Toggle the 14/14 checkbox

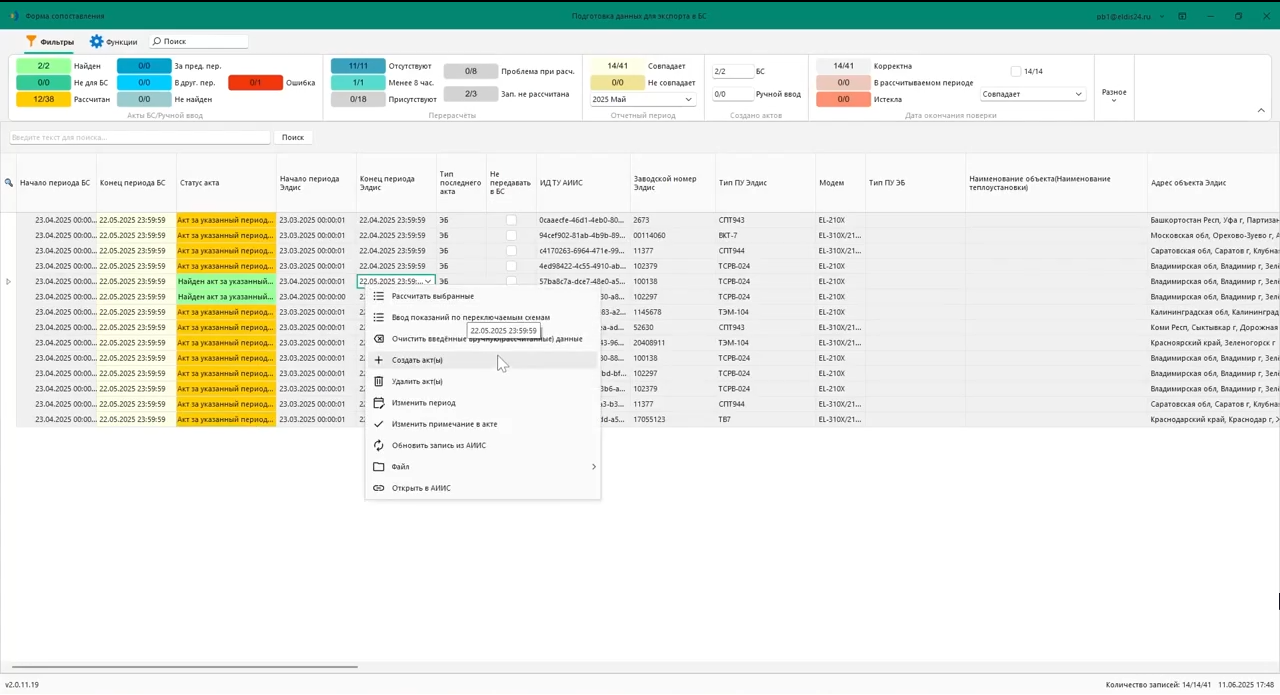[x=1016, y=72]
